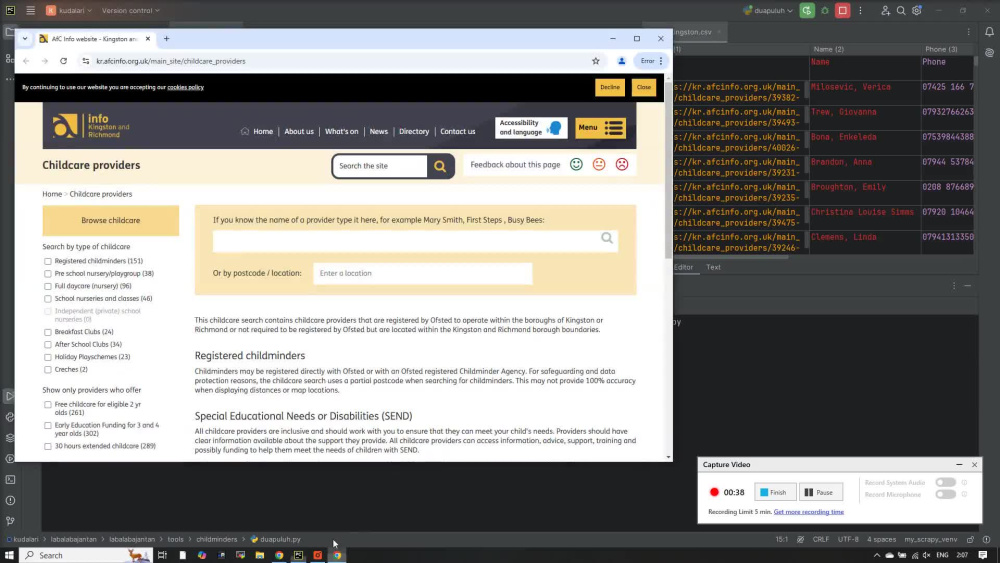
Task: Bookmark this page with star icon
Action: [596, 61]
